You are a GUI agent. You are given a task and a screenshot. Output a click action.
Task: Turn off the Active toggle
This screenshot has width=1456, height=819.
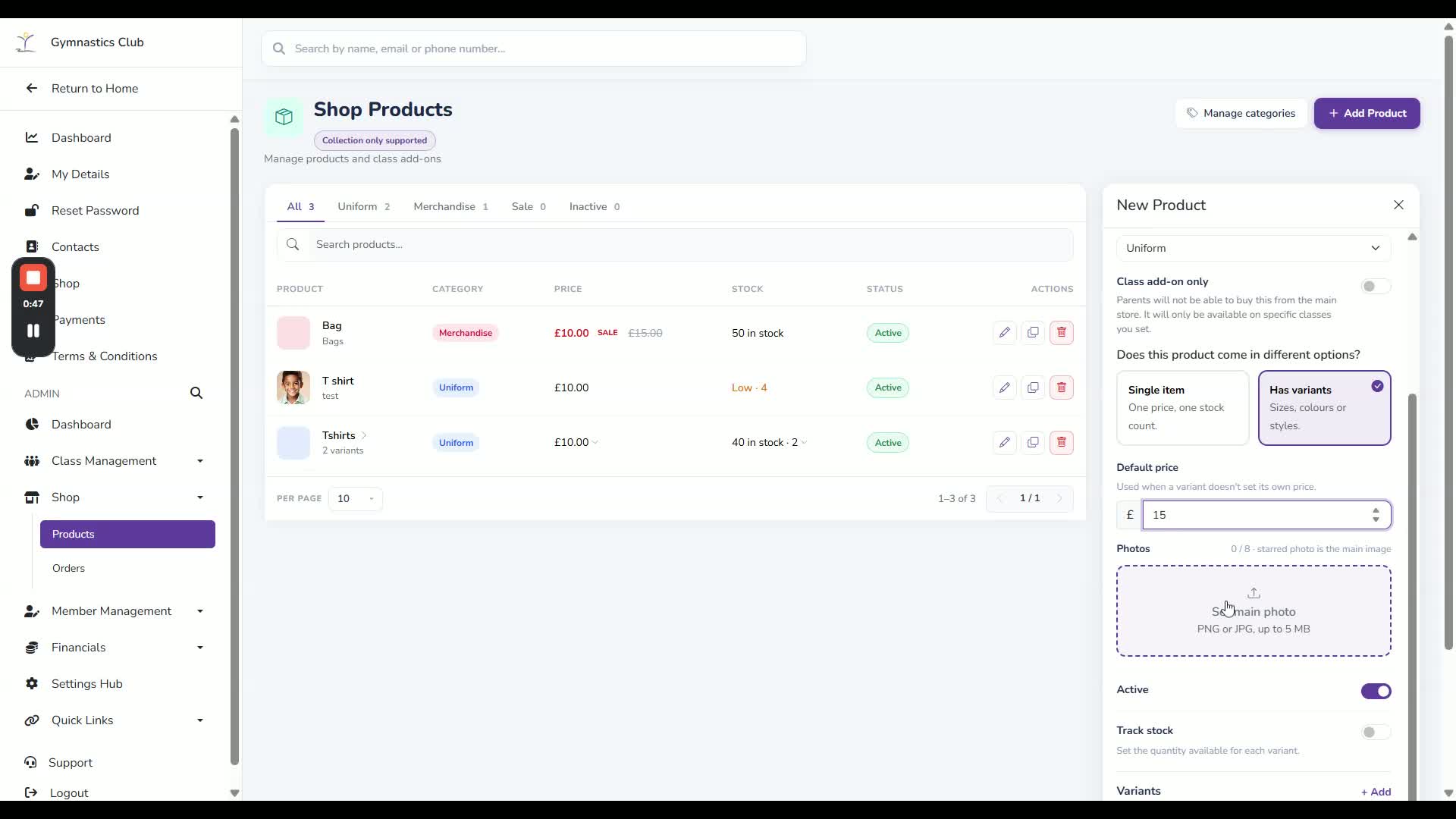1376,692
